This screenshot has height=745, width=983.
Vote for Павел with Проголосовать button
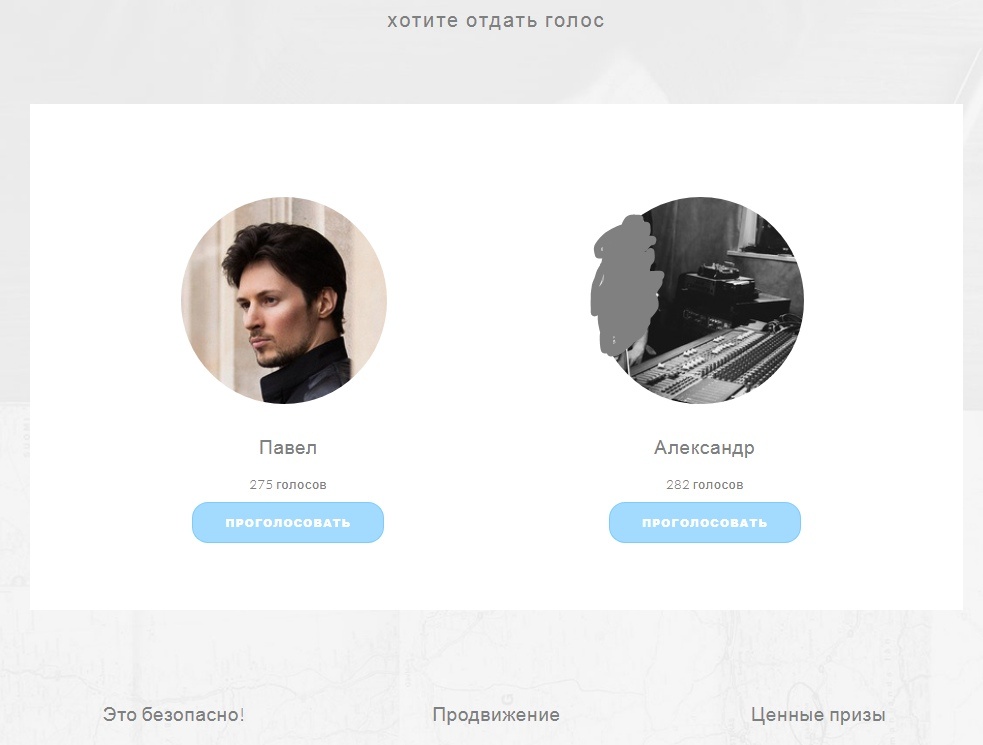pos(288,522)
